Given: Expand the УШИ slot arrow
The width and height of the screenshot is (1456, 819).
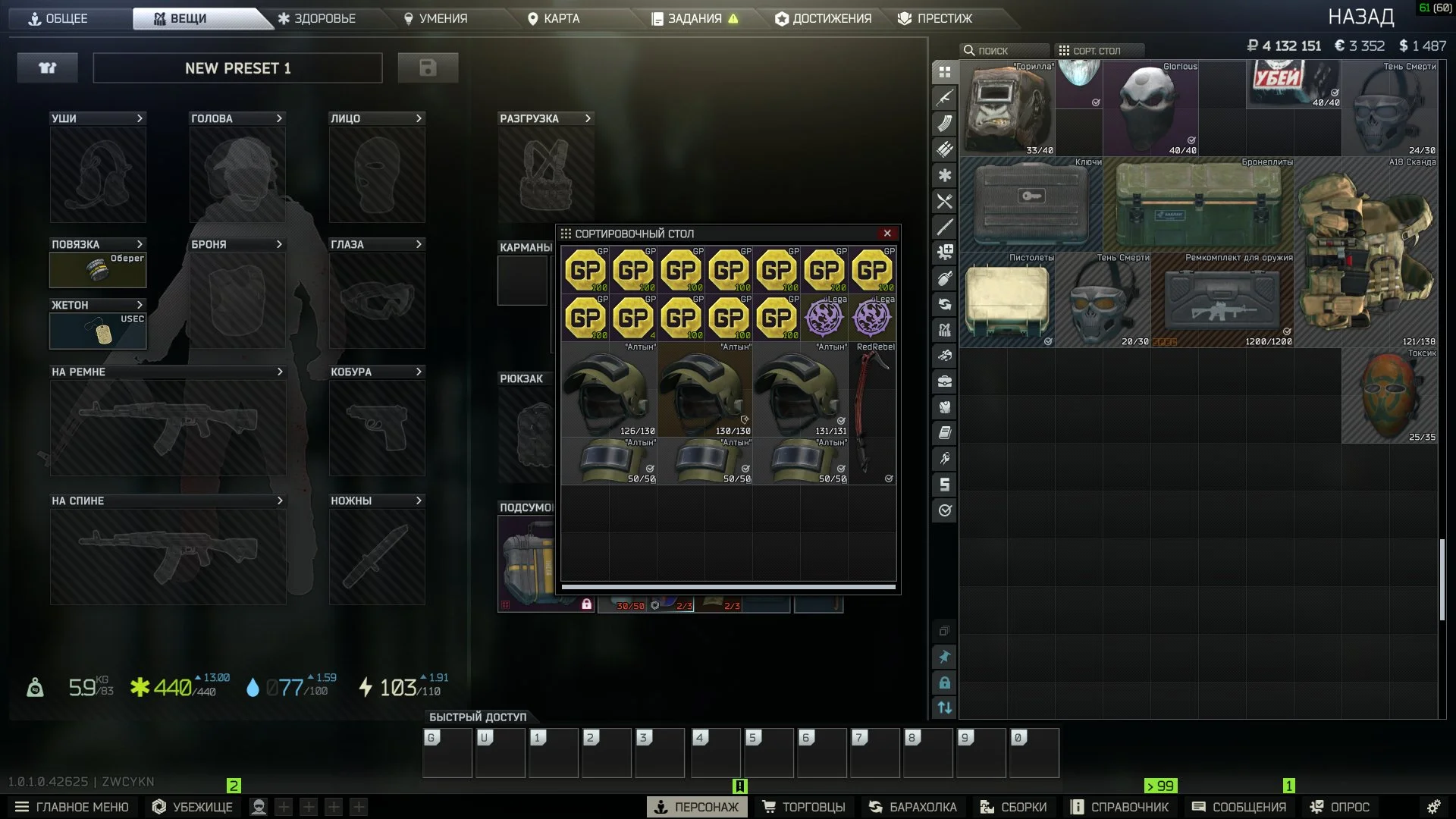Looking at the screenshot, I should click(x=140, y=118).
